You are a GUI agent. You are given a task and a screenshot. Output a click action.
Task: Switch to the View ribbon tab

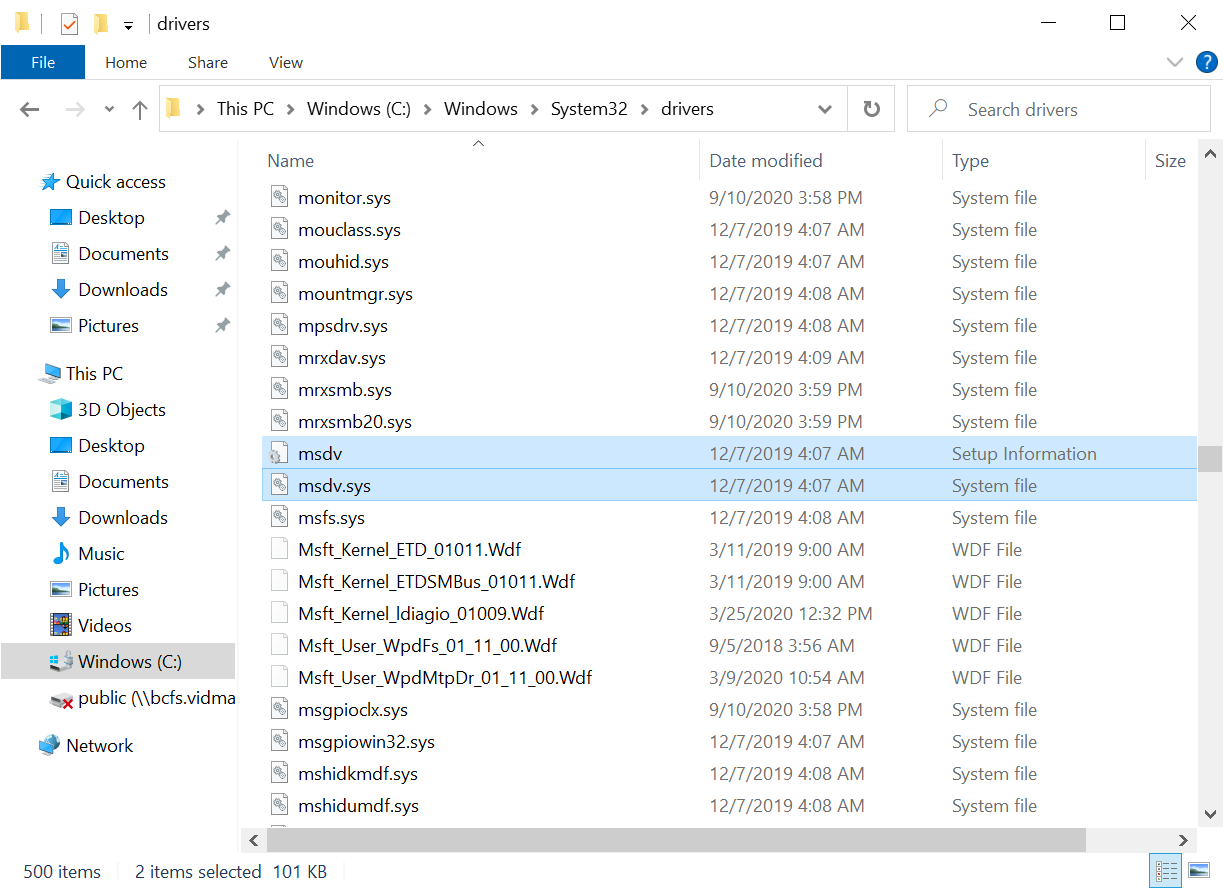(286, 62)
